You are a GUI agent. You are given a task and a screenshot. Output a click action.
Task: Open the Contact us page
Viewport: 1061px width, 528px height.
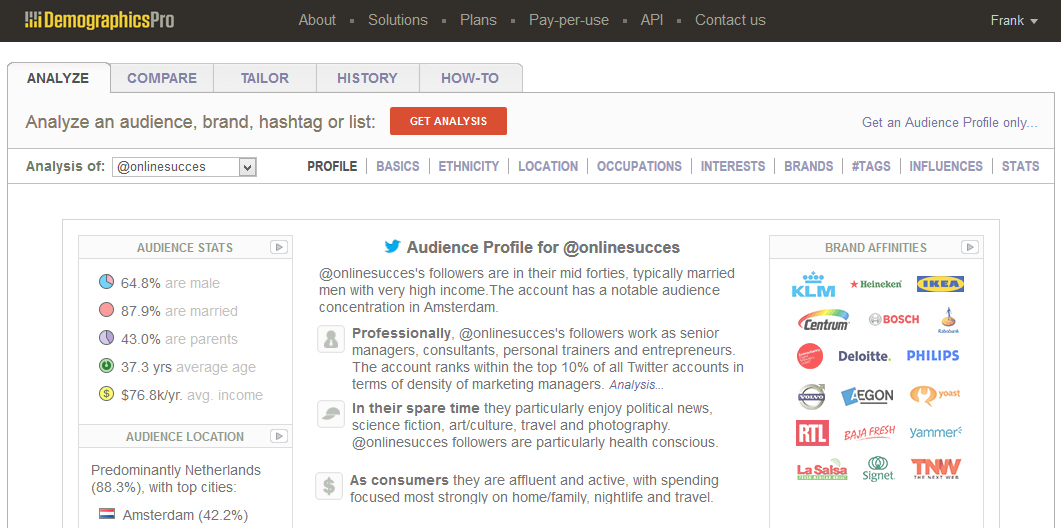pyautogui.click(x=730, y=20)
